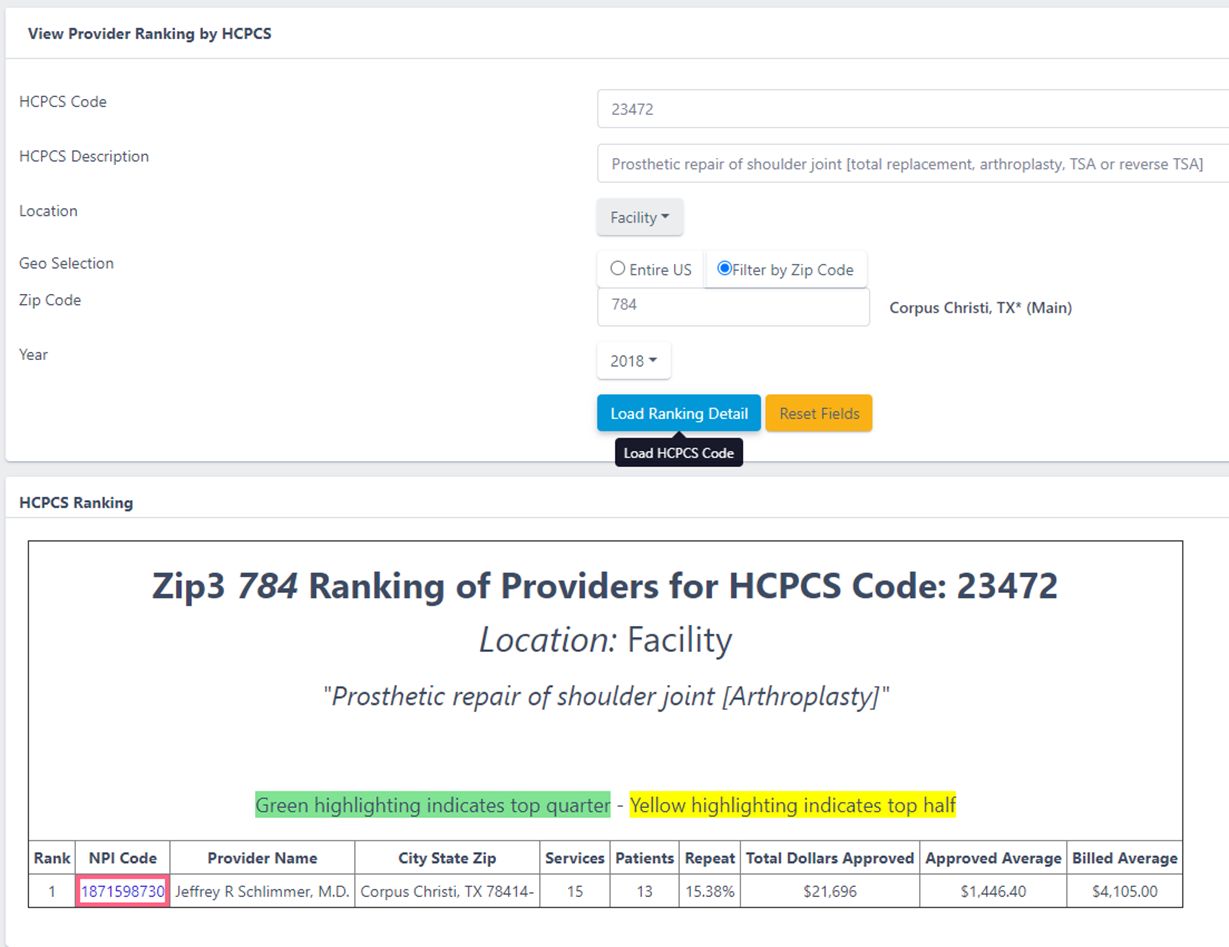Click the Billed Average column header

point(1125,858)
